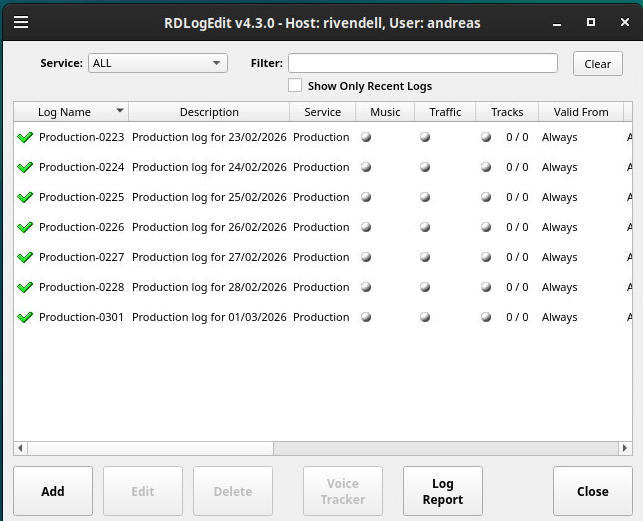Select the Production-0225 log name
Screen dimensions: 643x521
tap(82, 197)
